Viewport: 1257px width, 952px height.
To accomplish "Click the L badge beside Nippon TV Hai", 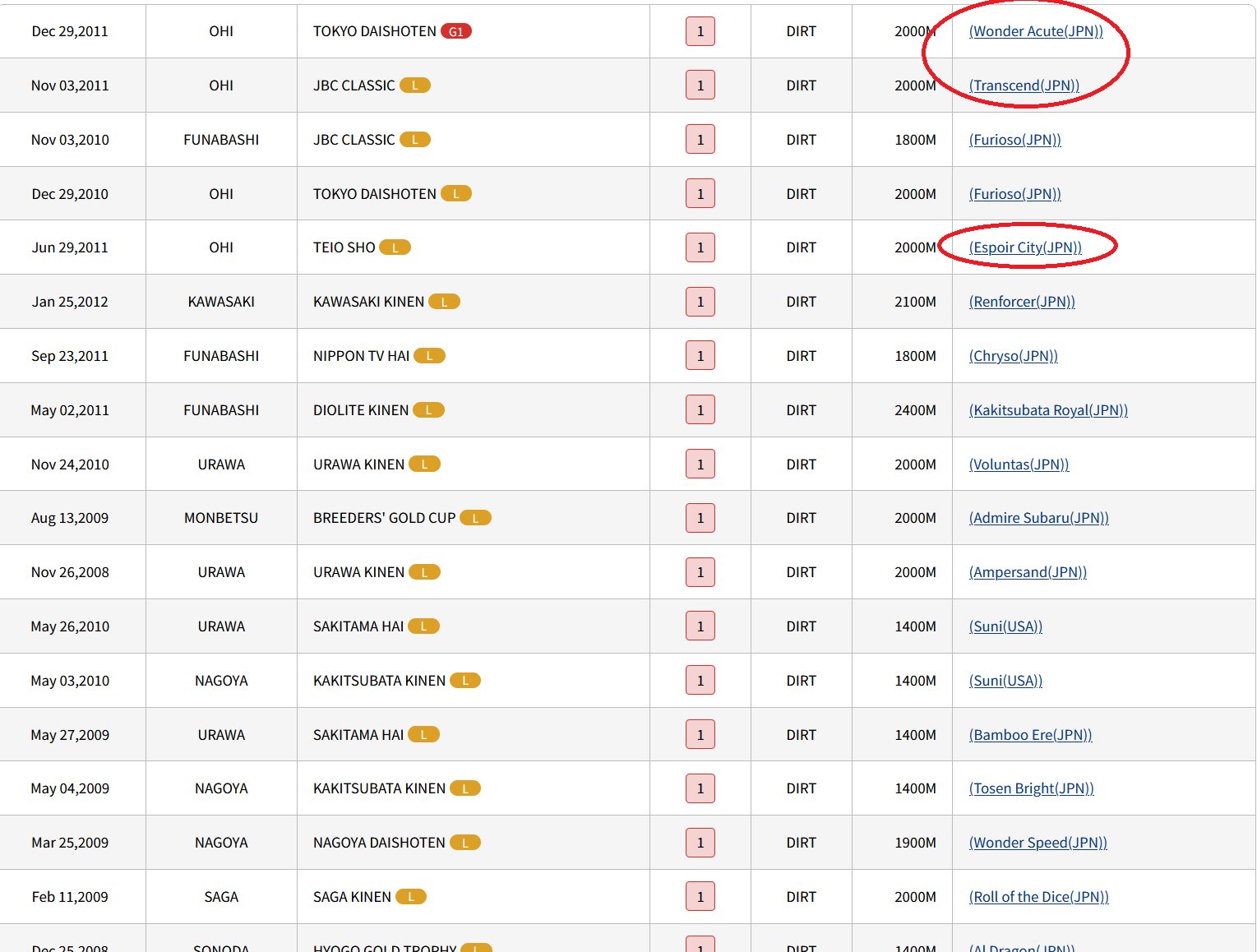I will pos(429,356).
